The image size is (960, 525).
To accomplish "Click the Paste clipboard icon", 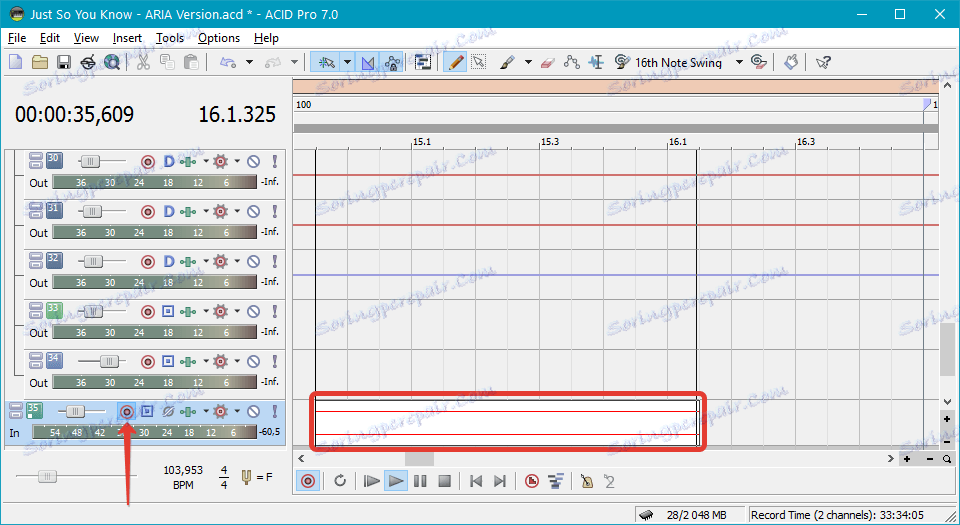I will (191, 62).
